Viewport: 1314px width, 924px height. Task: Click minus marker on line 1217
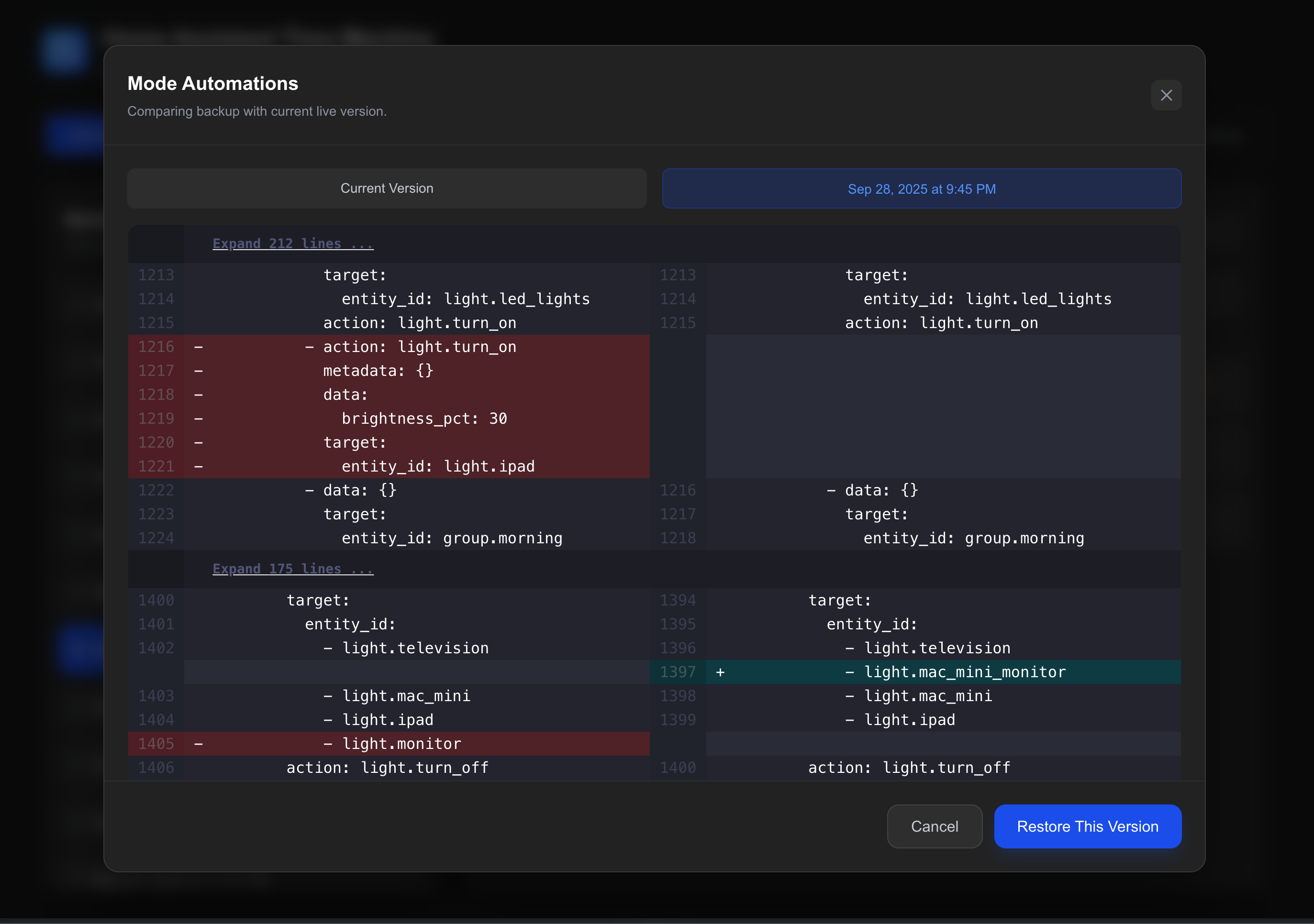click(x=199, y=371)
